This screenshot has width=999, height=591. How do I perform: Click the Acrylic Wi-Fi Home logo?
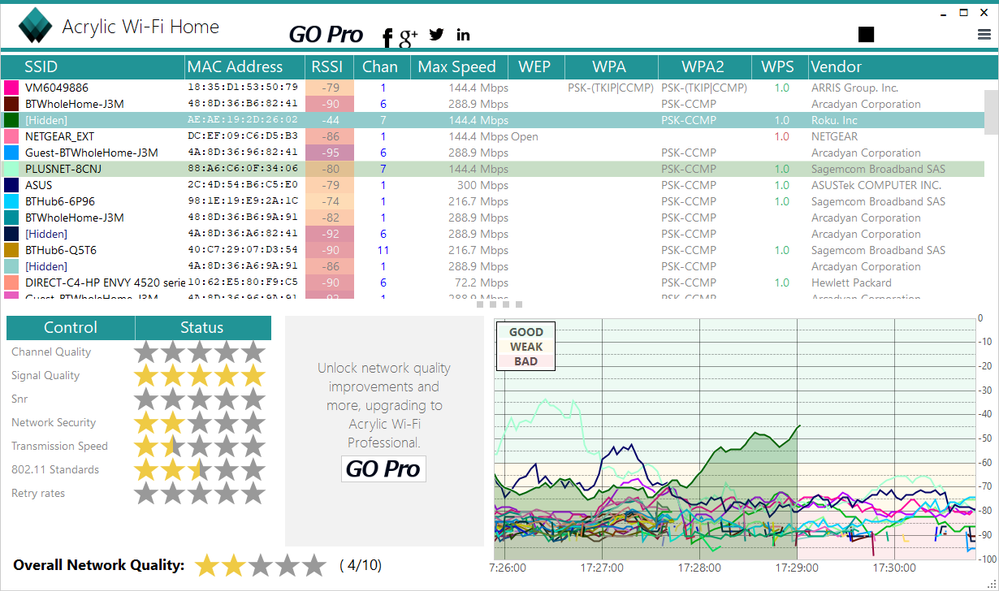[x=36, y=27]
